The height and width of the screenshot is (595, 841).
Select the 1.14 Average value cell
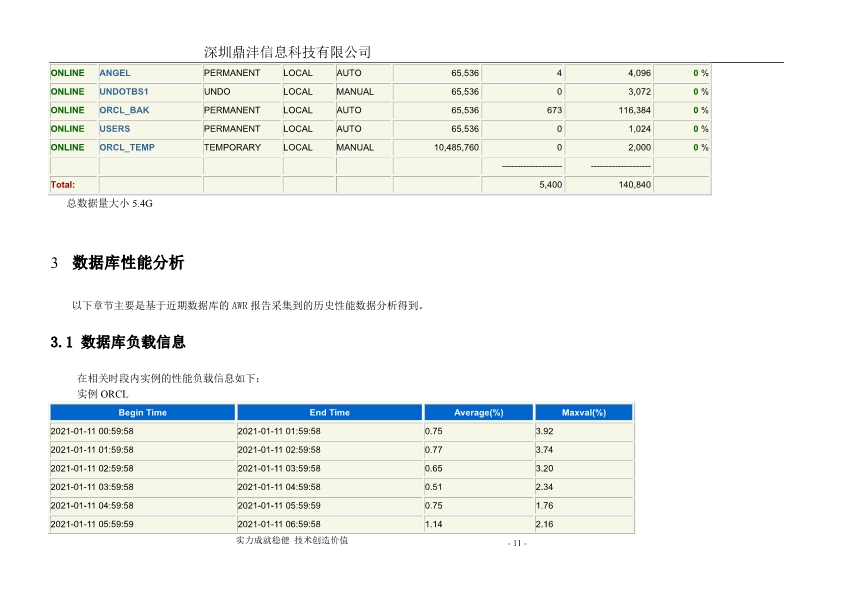click(434, 523)
